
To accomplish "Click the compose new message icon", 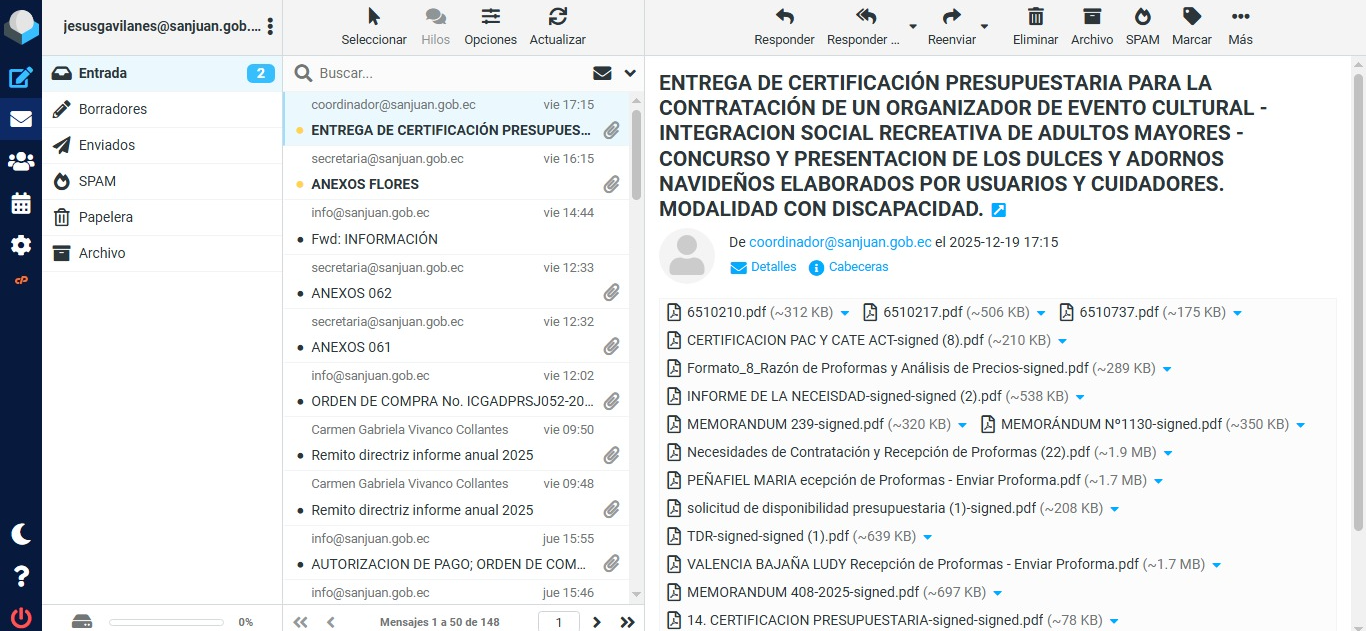I will (x=20, y=77).
